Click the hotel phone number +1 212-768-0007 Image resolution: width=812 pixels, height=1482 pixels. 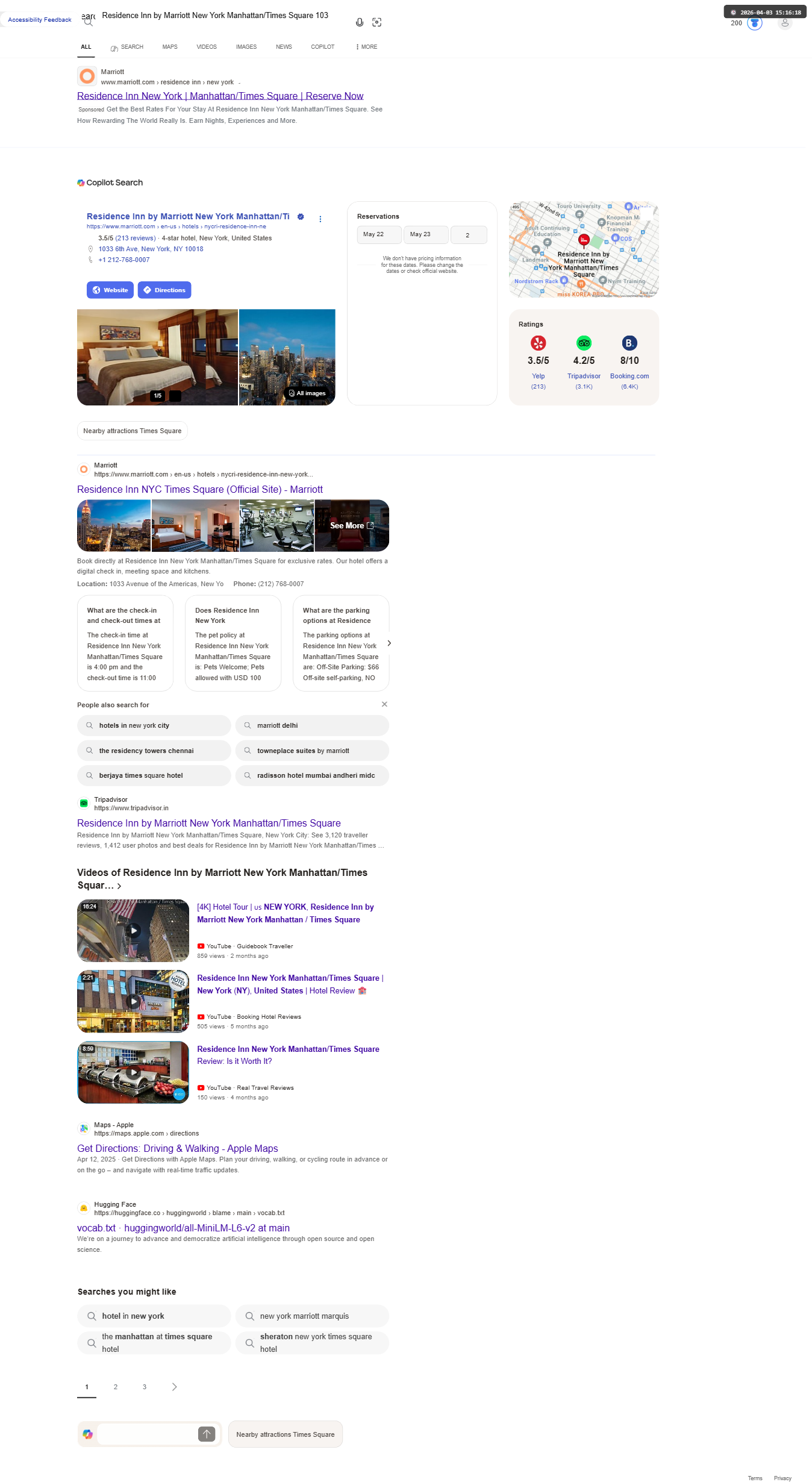point(124,260)
